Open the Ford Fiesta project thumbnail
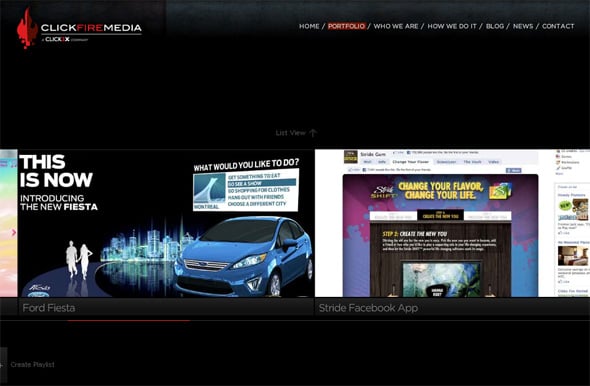The width and height of the screenshot is (590, 386). (166, 223)
